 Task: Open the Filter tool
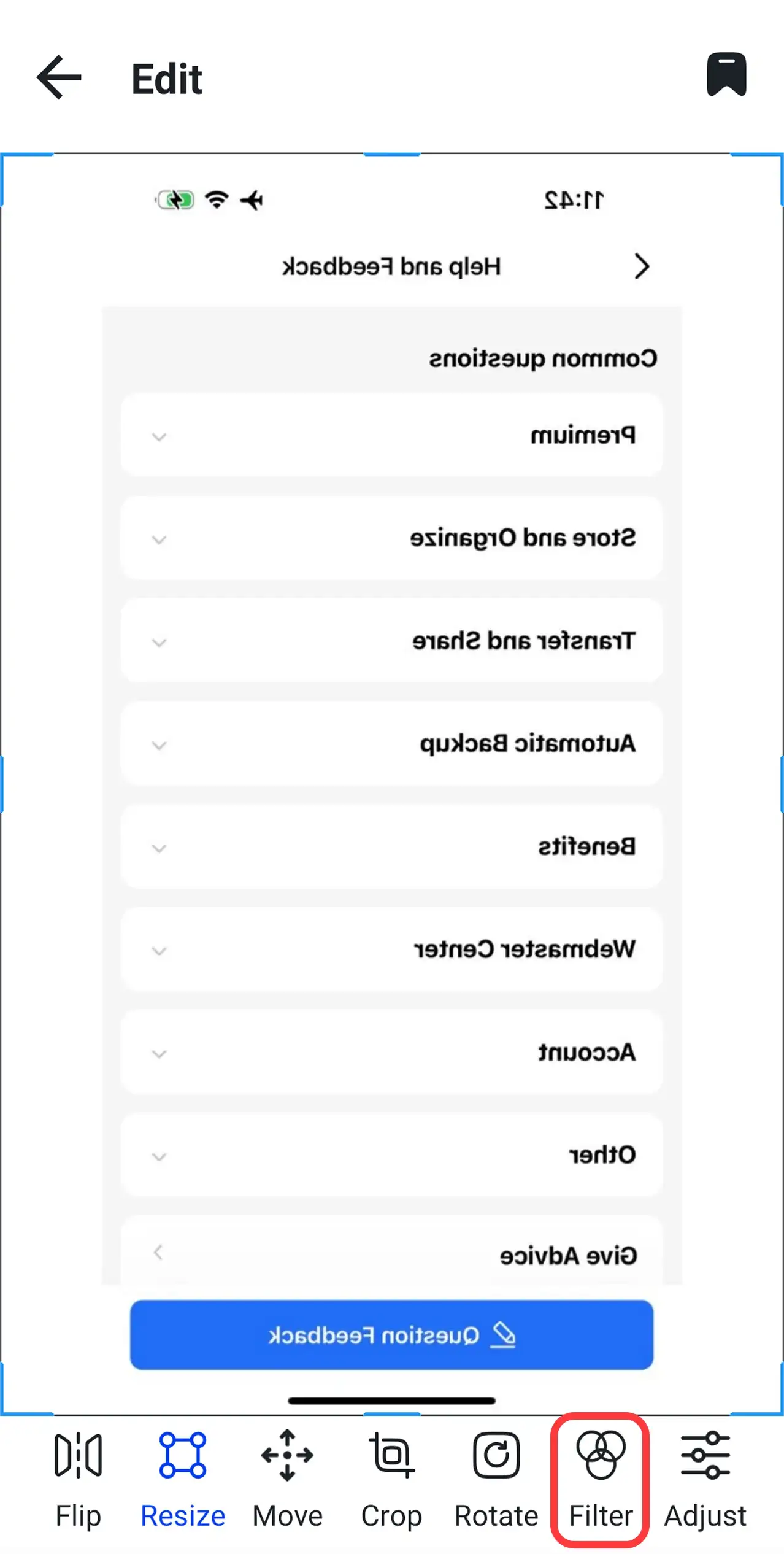(600, 1473)
